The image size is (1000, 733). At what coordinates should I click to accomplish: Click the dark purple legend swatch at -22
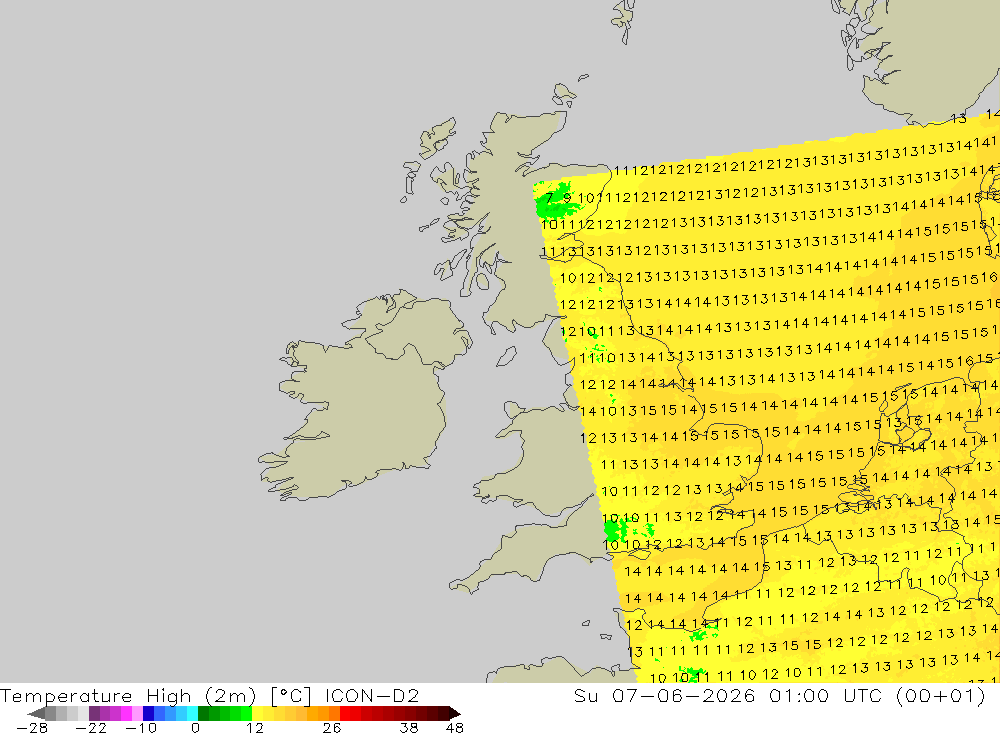point(94,713)
